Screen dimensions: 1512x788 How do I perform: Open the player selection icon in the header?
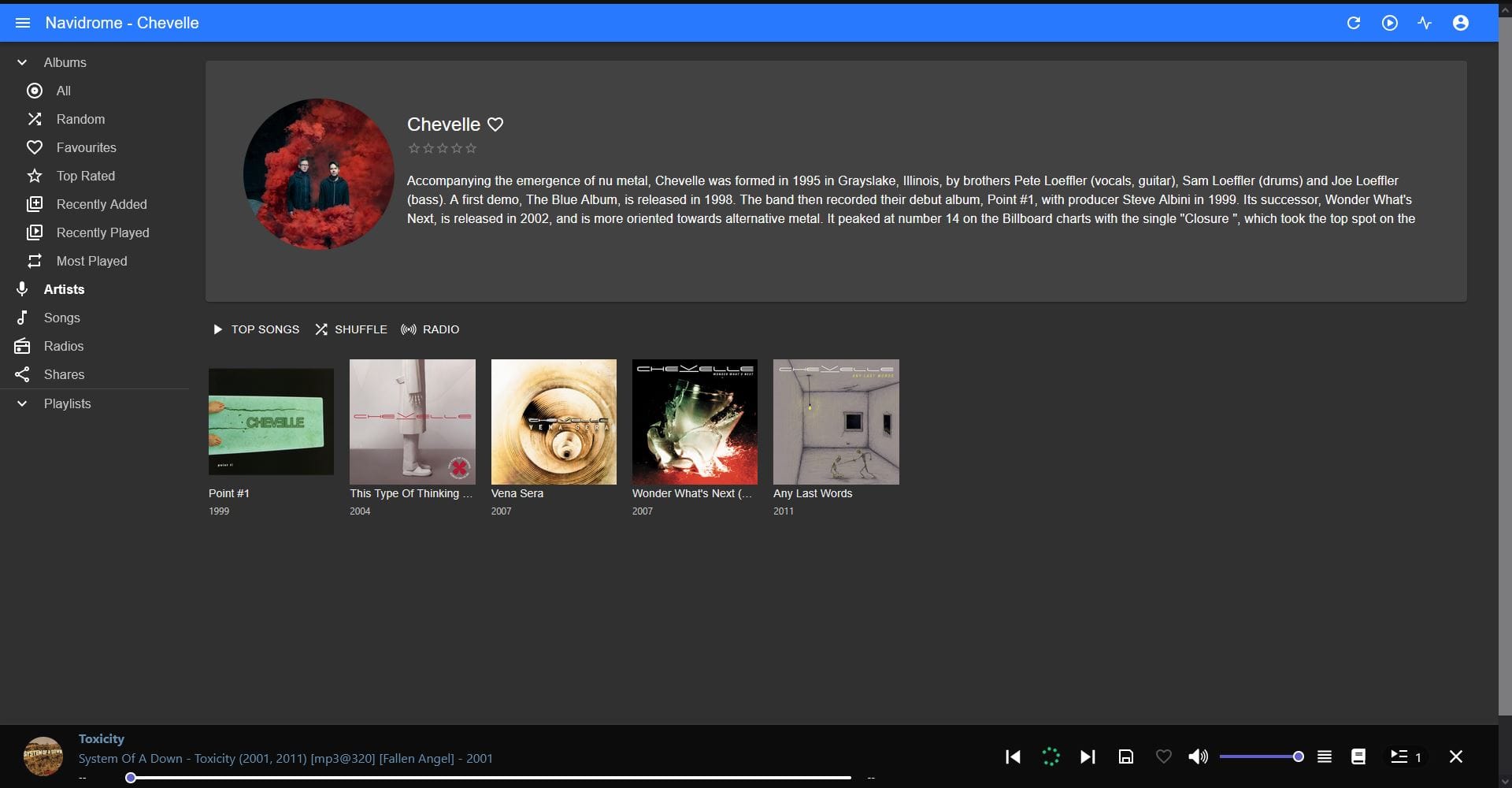pyautogui.click(x=1390, y=23)
